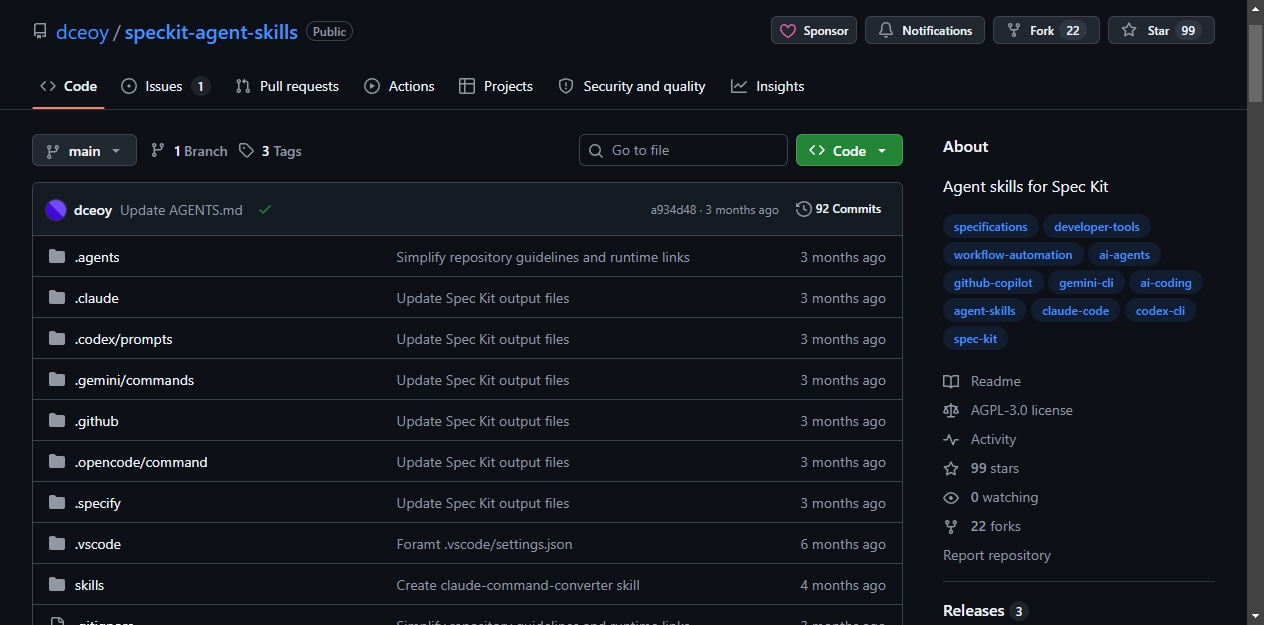
Task: Open the Code tab
Action: (x=68, y=86)
